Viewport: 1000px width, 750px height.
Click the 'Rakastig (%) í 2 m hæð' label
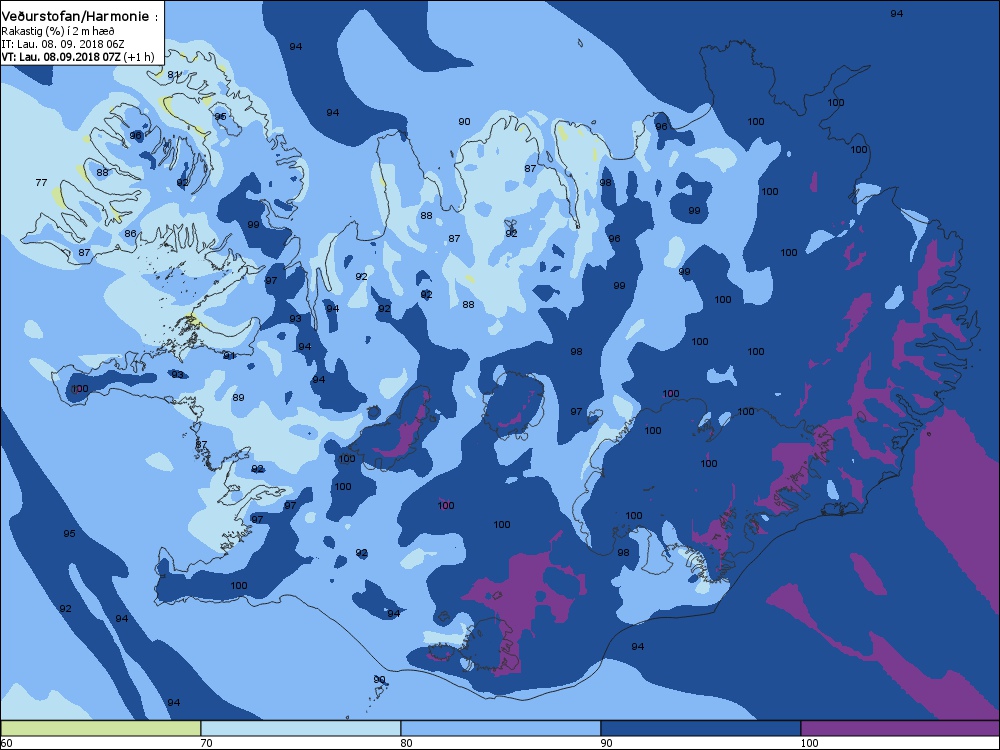coord(58,31)
